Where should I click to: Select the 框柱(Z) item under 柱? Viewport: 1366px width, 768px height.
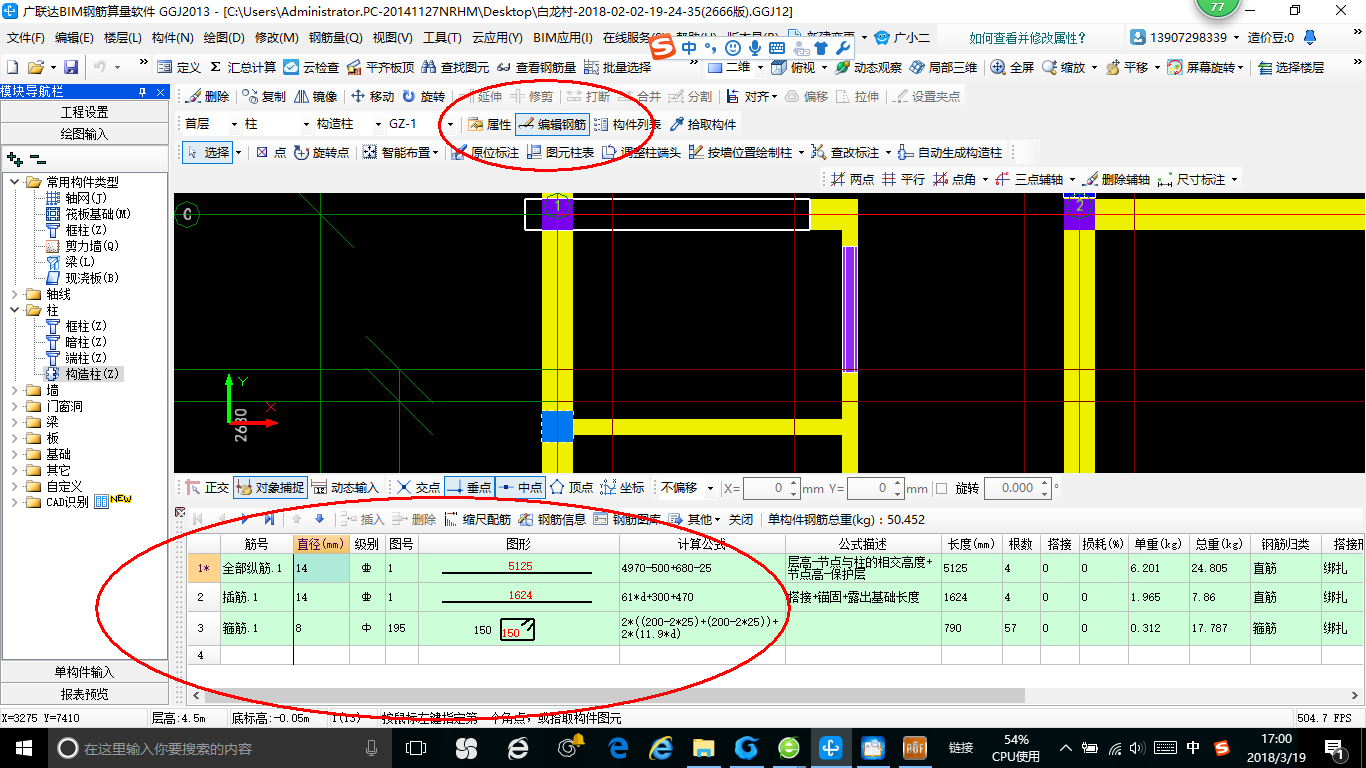click(86, 326)
